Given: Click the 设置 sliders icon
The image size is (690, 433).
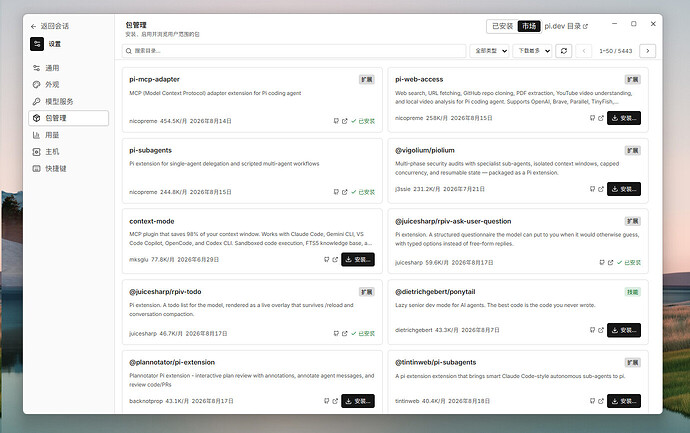Looking at the screenshot, I should pyautogui.click(x=37, y=44).
